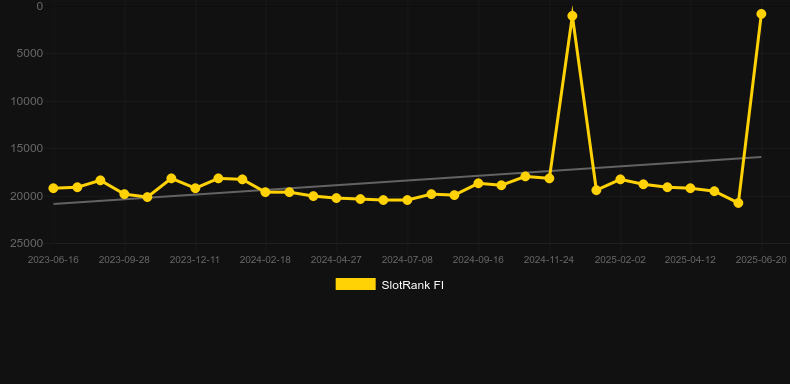This screenshot has height=384, width=790.
Task: Click the y-axis value 10000
Action: pos(27,101)
